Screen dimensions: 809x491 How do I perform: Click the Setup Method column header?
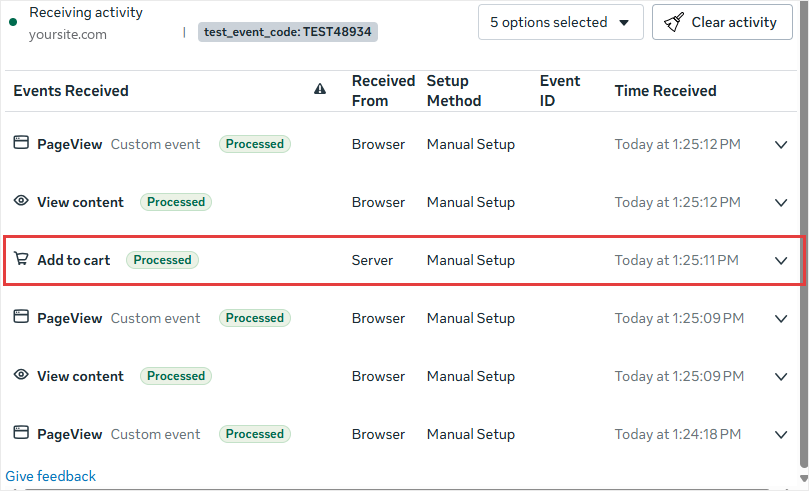(x=454, y=91)
